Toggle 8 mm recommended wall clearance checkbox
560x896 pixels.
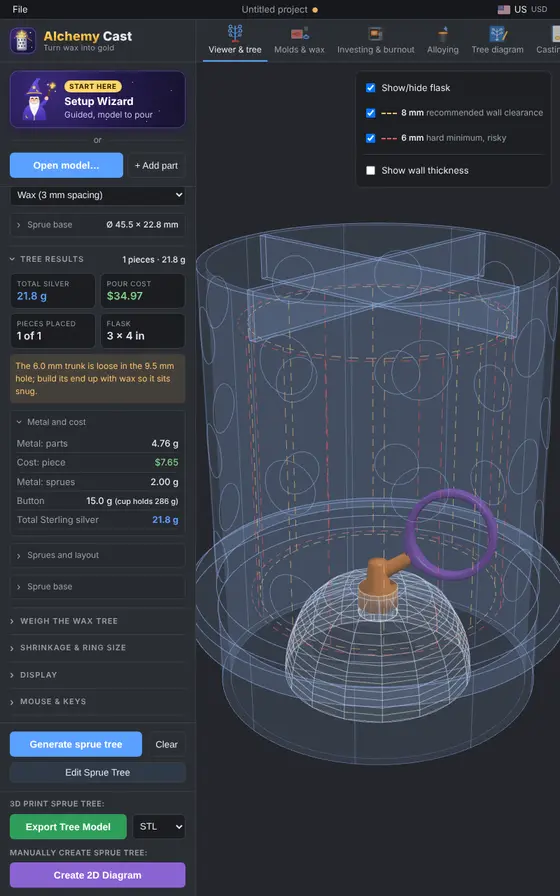click(x=370, y=113)
